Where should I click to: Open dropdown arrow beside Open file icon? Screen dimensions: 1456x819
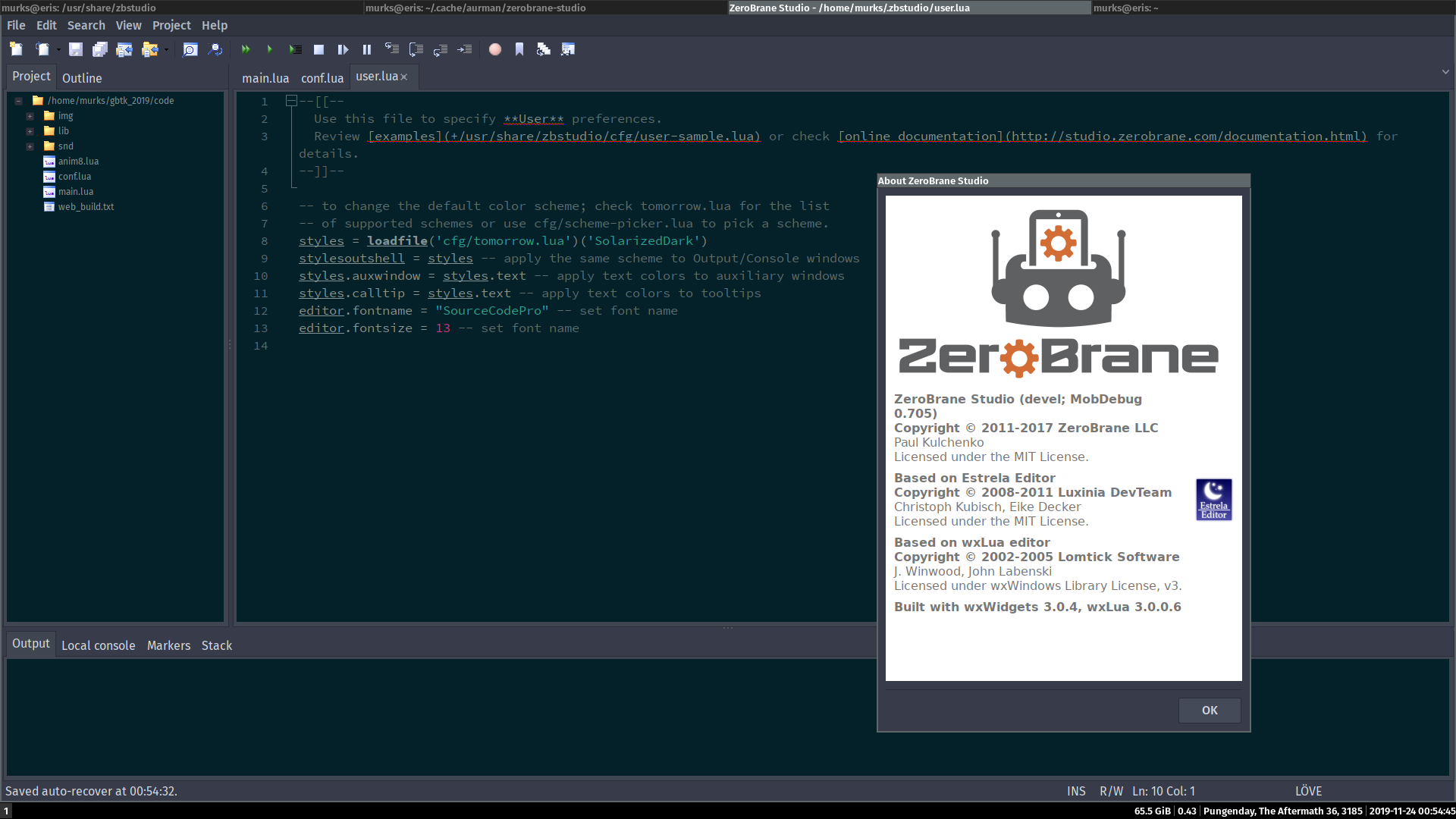pos(58,50)
